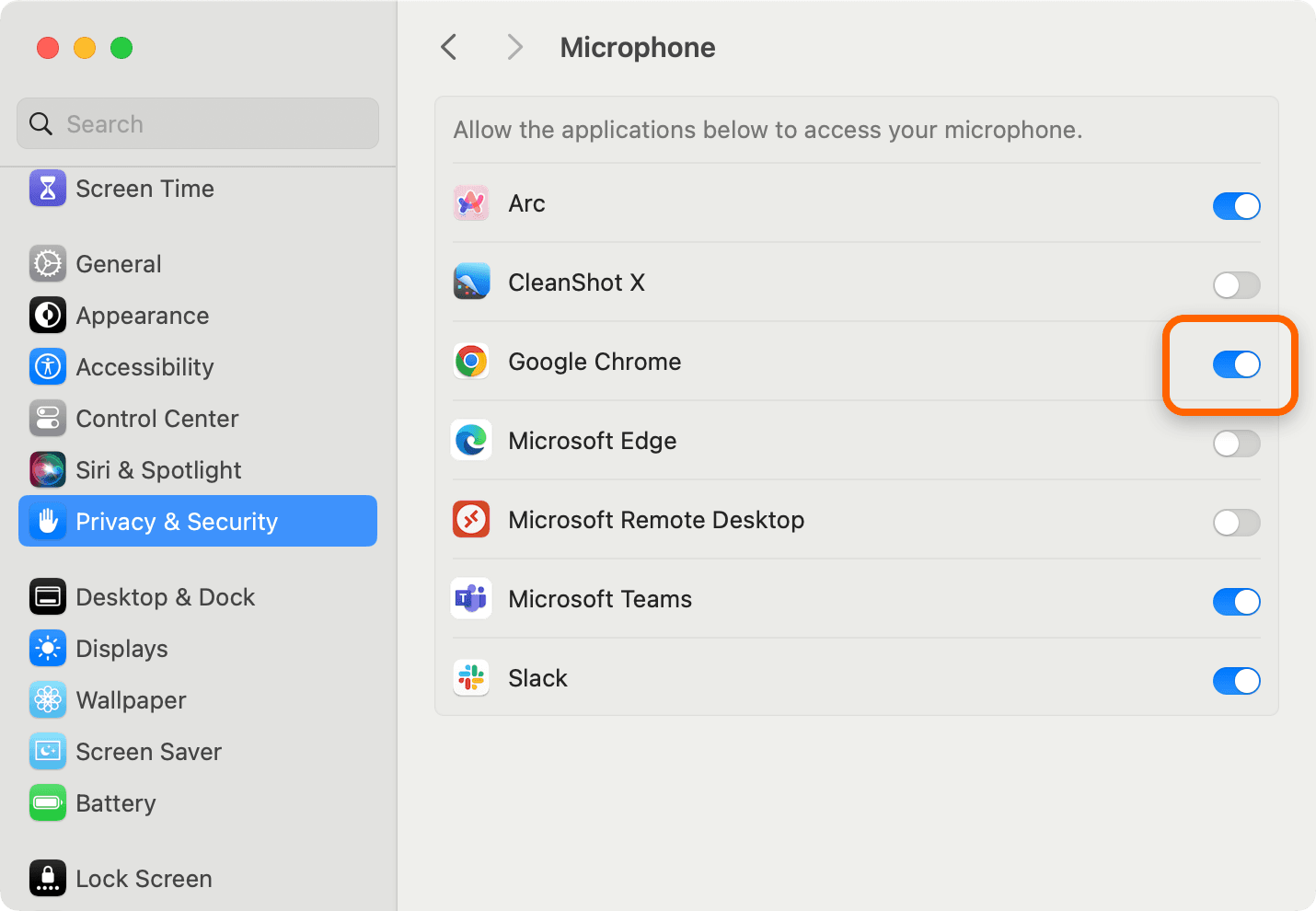This screenshot has height=911, width=1316.
Task: Focus the Search field in sidebar
Action: [198, 123]
